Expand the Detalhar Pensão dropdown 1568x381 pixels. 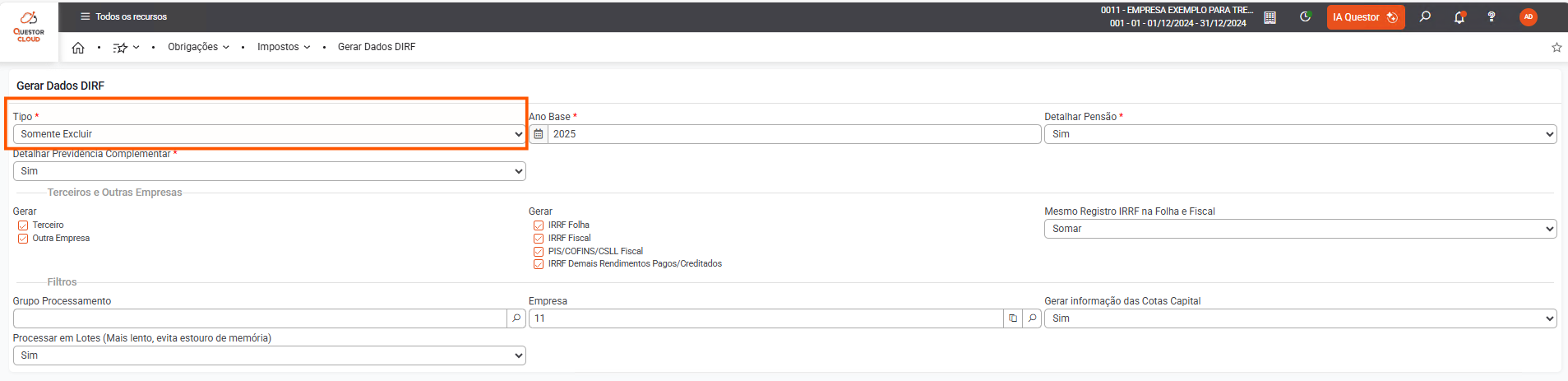(x=1300, y=134)
